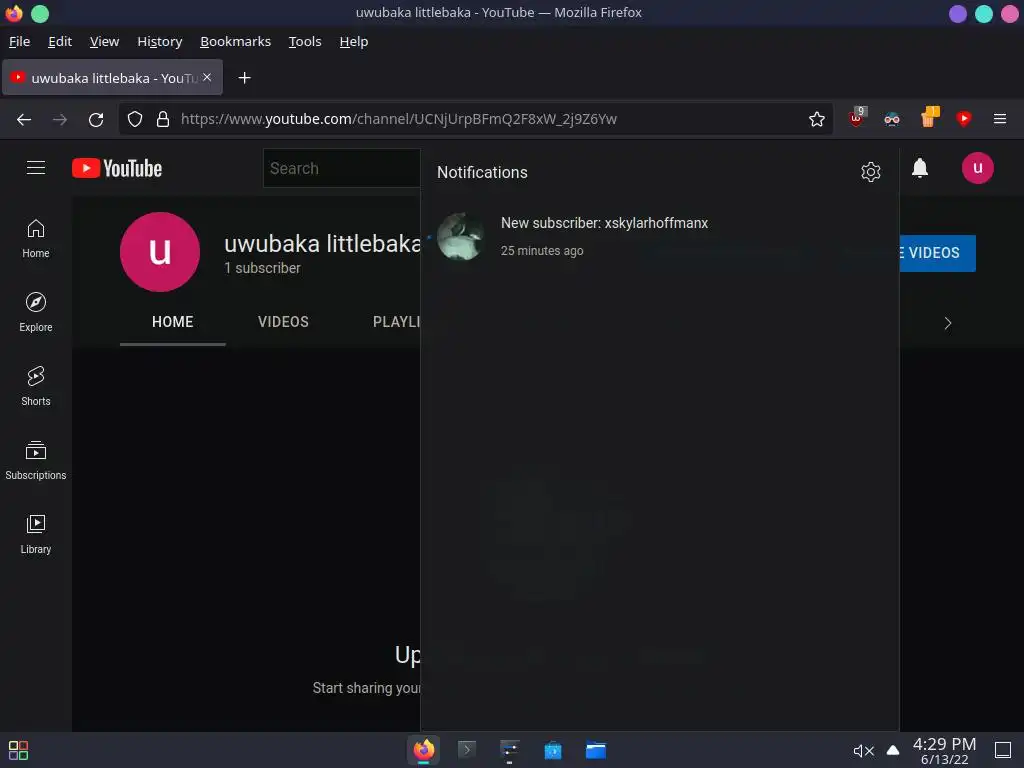Image resolution: width=1024 pixels, height=768 pixels.
Task: Open the terminal from taskbar
Action: 466,750
